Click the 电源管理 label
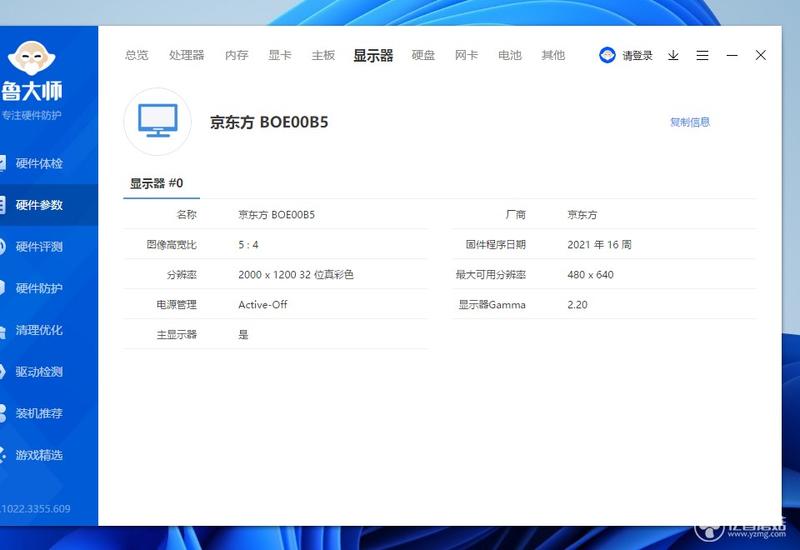The height and width of the screenshot is (550, 800). (177, 305)
